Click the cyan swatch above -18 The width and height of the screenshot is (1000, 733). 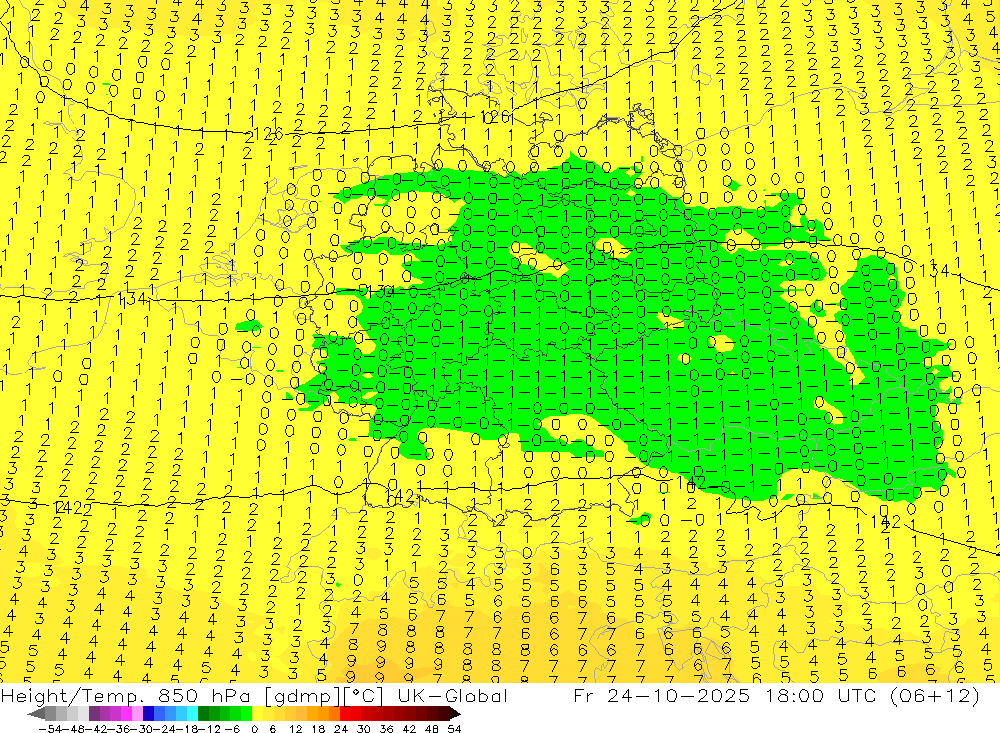tap(192, 714)
